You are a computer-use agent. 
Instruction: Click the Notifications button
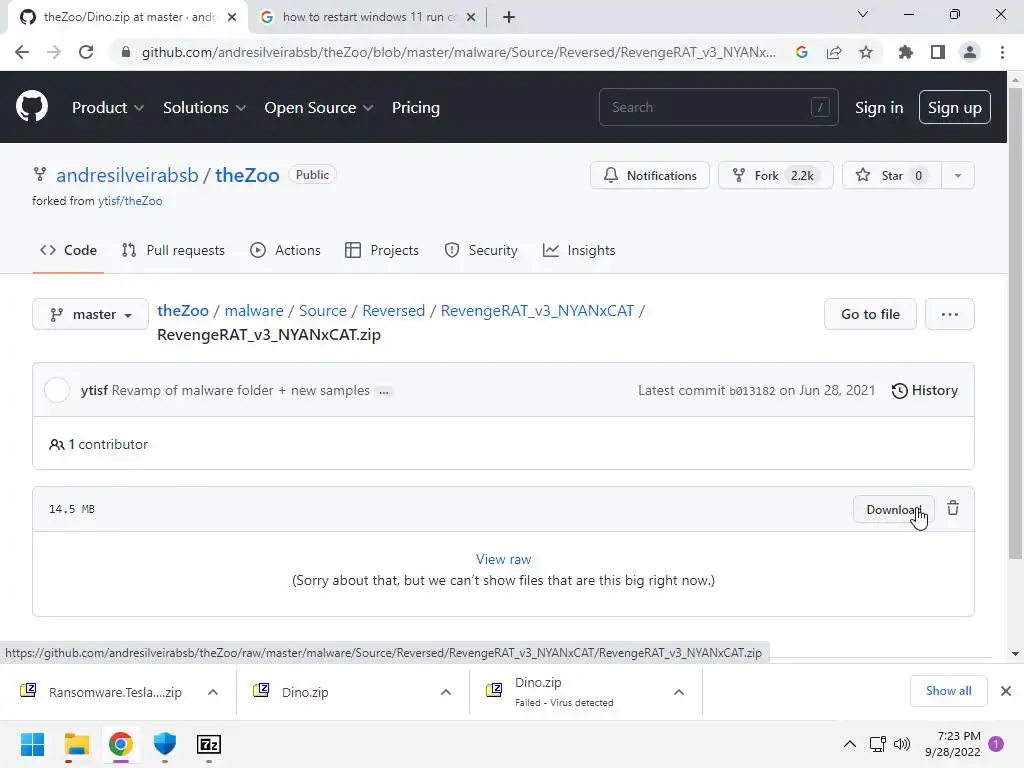650,176
